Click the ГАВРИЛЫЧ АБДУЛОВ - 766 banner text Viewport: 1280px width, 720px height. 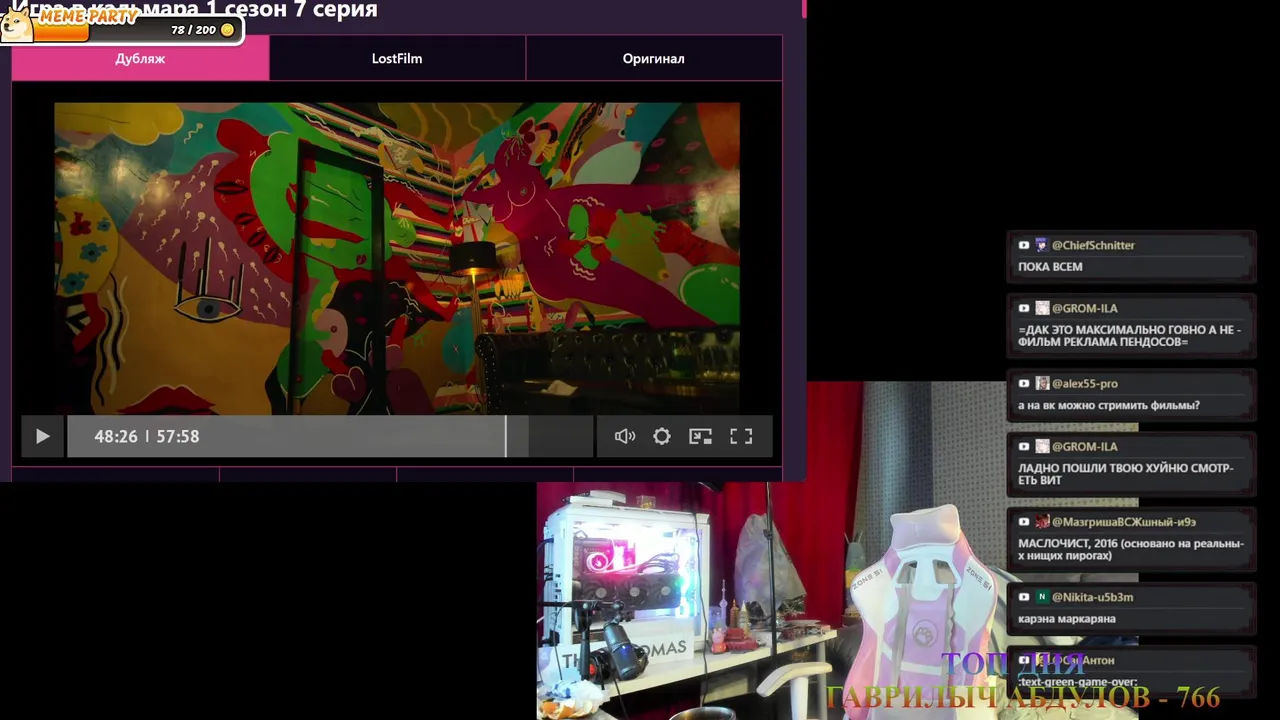coord(1022,697)
